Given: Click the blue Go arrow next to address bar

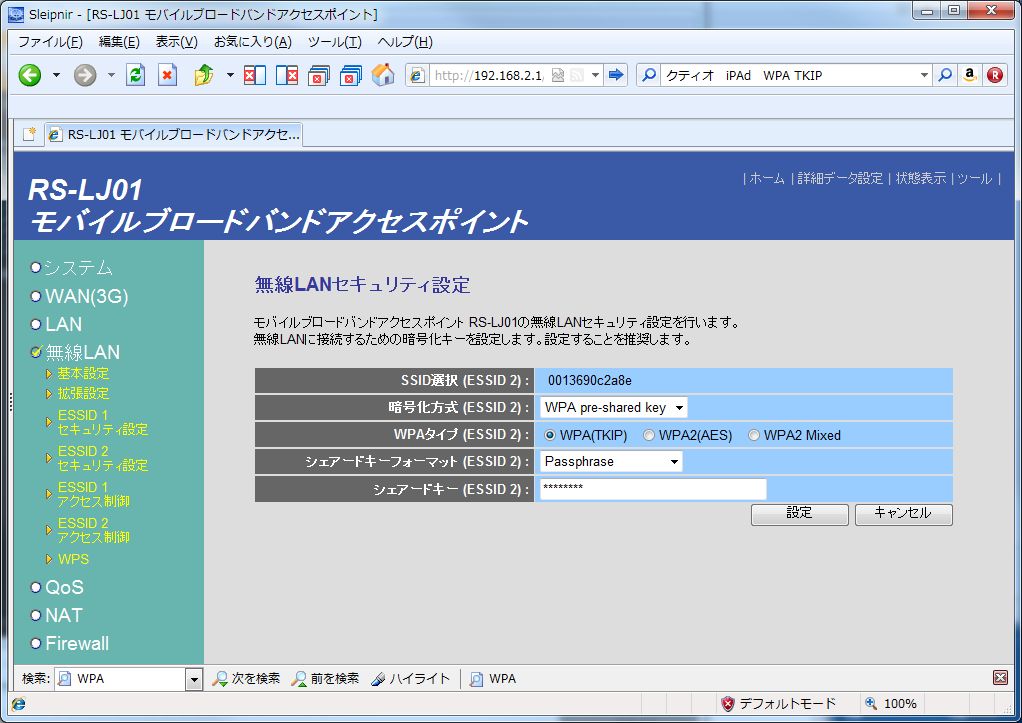Looking at the screenshot, I should pyautogui.click(x=616, y=75).
